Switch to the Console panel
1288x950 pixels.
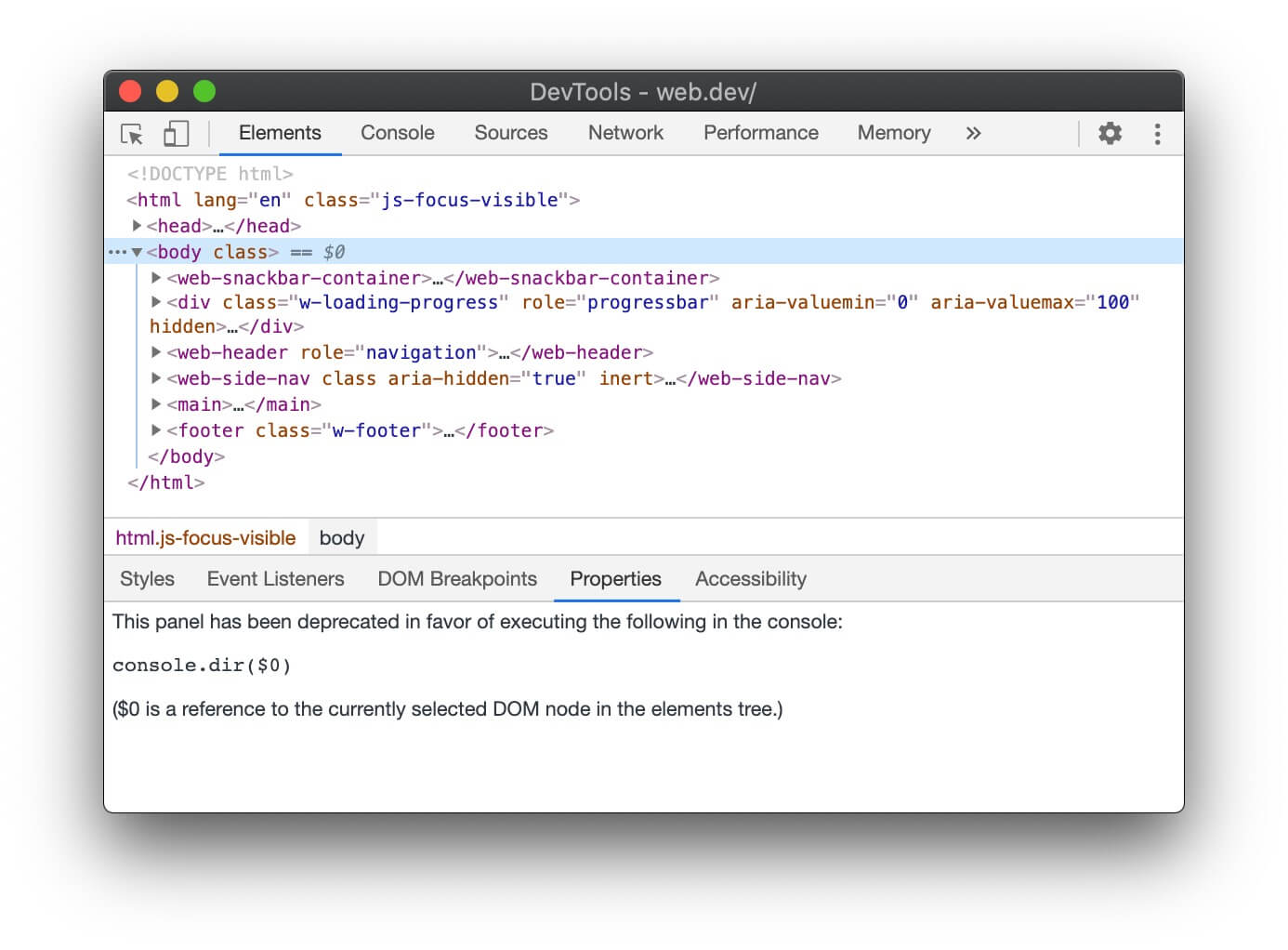pos(397,133)
